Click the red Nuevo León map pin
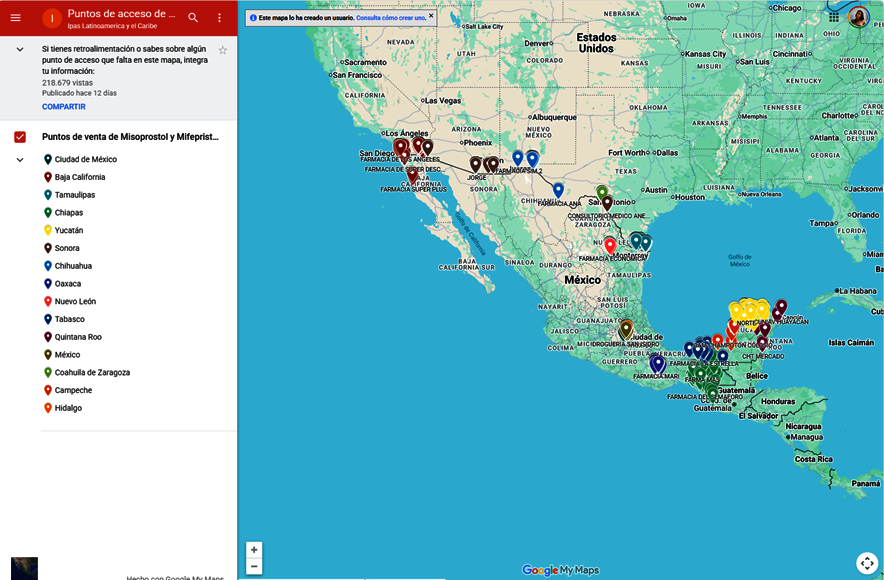The height and width of the screenshot is (580, 884). (x=610, y=245)
